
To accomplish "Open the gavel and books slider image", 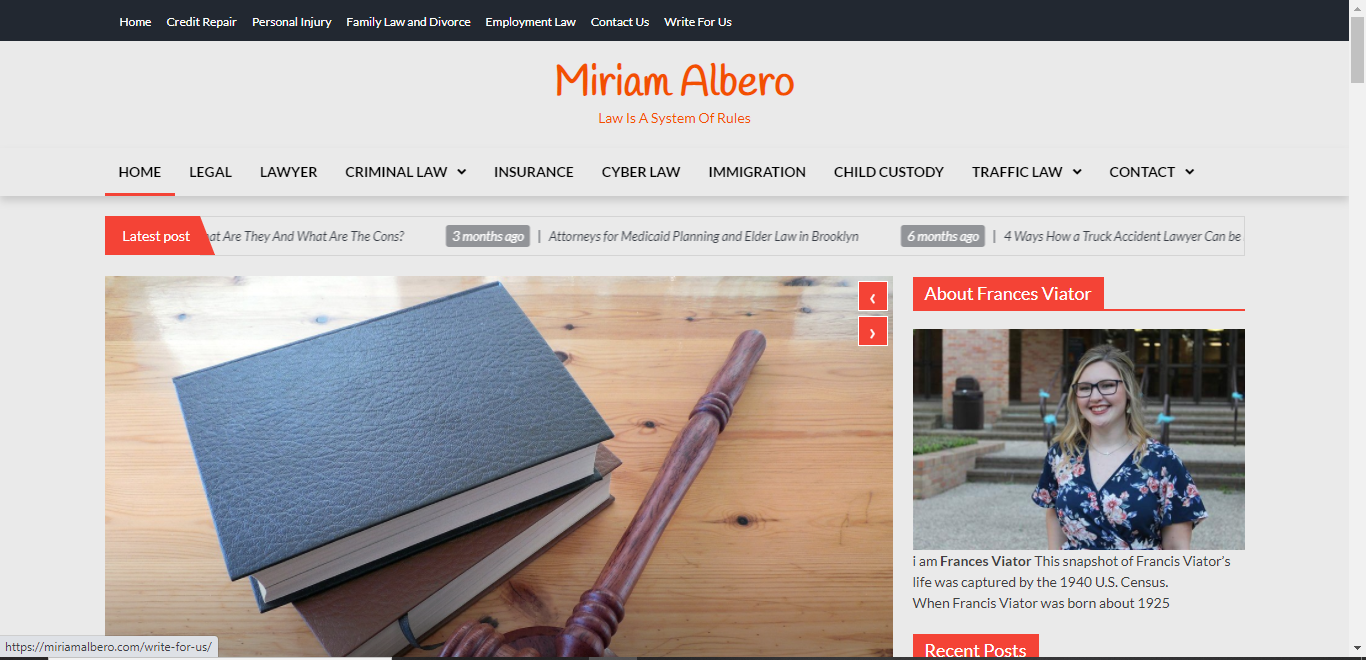I will point(499,466).
